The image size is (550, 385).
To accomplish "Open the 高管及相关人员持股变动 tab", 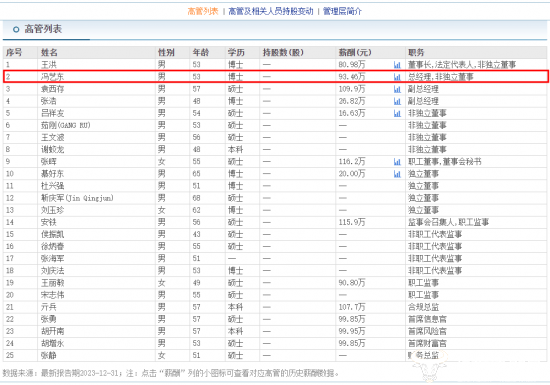I will point(271,11).
